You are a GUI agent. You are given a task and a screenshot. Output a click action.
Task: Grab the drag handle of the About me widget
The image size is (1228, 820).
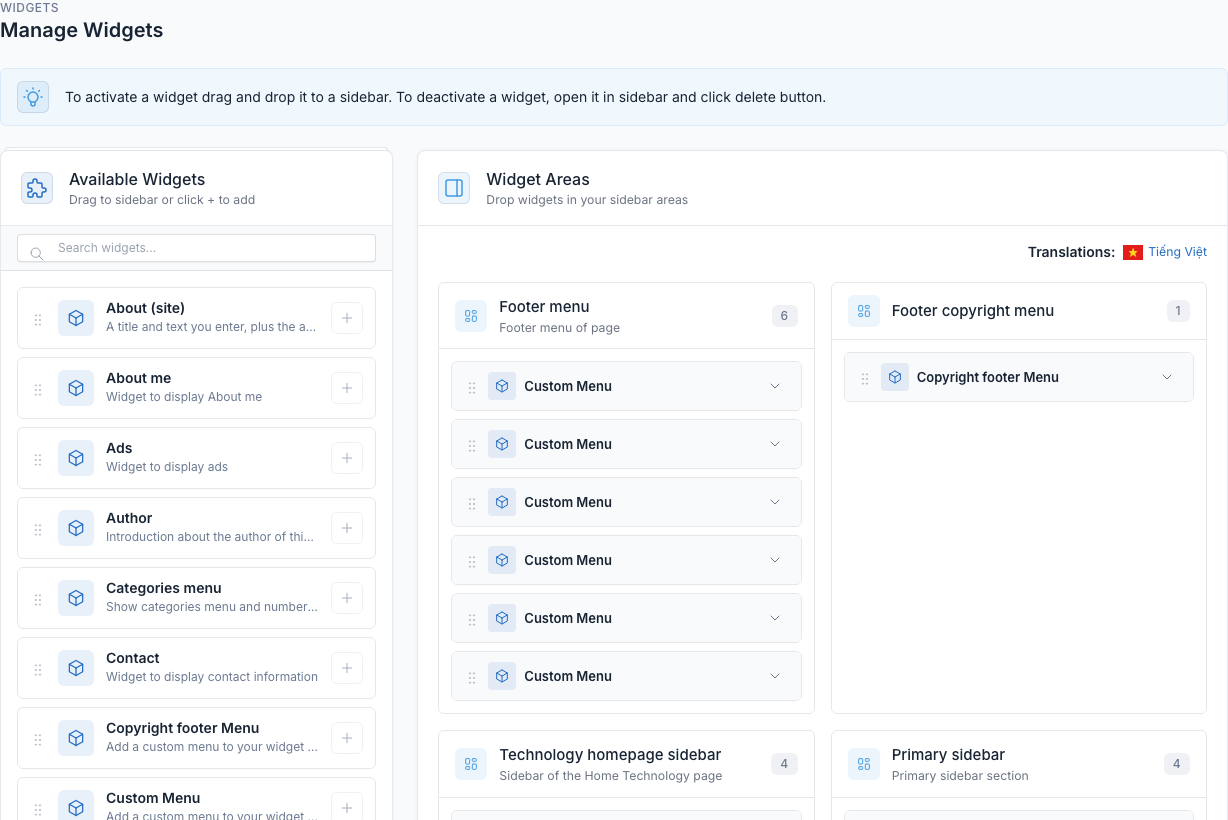coord(38,390)
